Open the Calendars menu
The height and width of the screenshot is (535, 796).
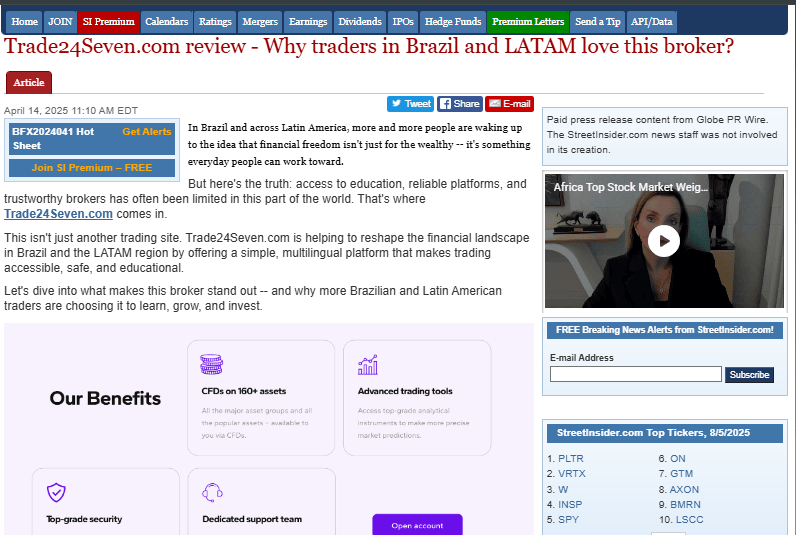[167, 22]
